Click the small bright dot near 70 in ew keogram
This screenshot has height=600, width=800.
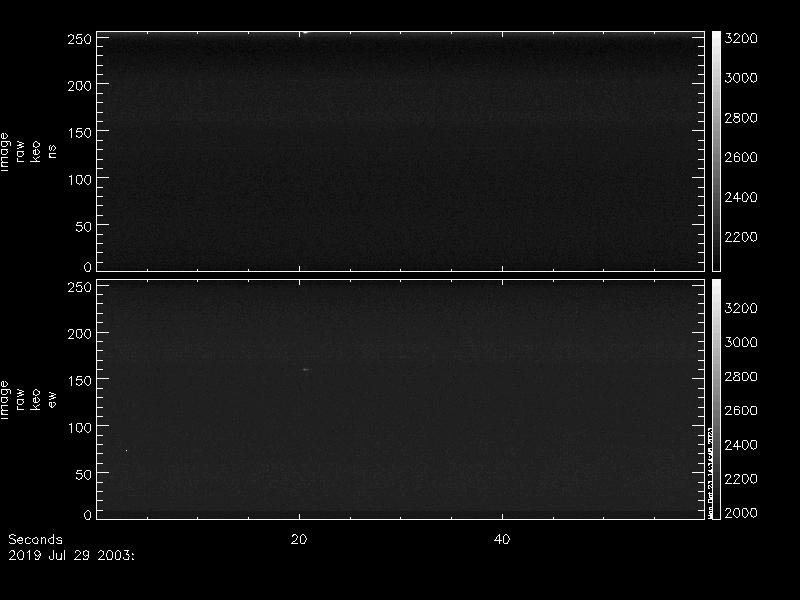click(126, 451)
